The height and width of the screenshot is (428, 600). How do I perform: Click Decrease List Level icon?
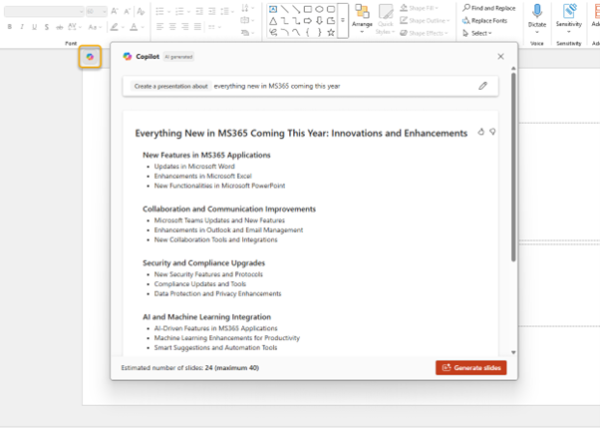tap(199, 11)
